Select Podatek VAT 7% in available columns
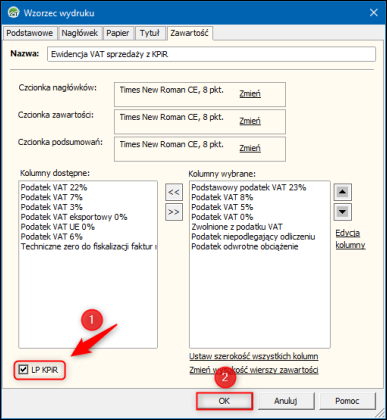Image resolution: width=387 pixels, height=420 pixels. [88, 197]
